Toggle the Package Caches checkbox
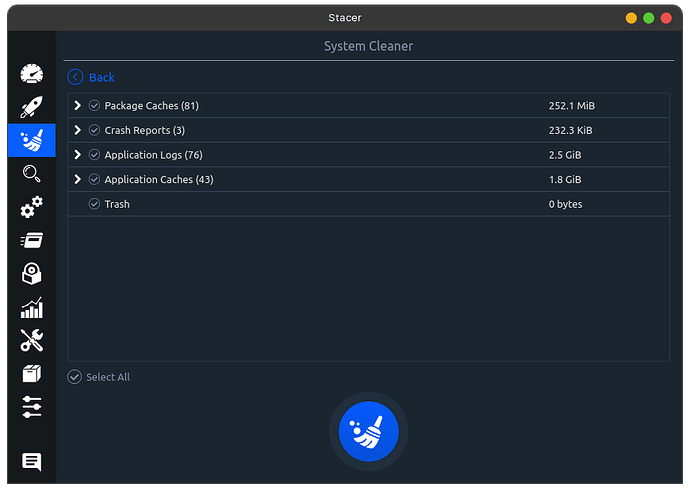The image size is (690, 491). (x=94, y=106)
